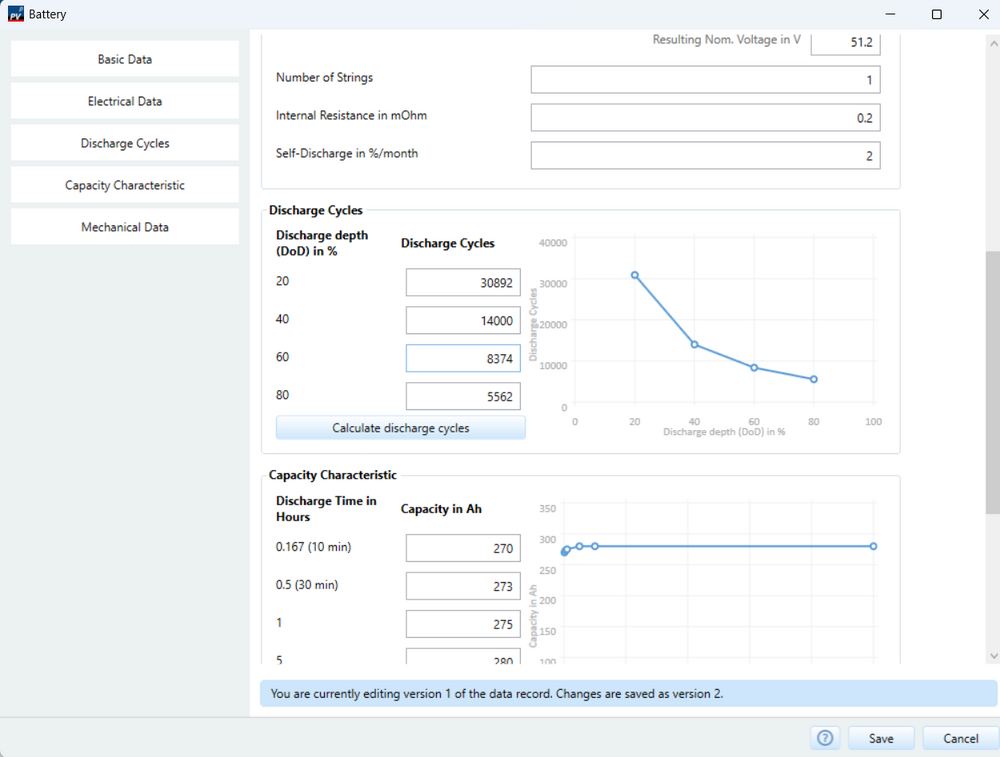Screen dimensions: 1000x757
Task: Click Resulting Nom. Voltage value 51.2
Action: coord(846,43)
